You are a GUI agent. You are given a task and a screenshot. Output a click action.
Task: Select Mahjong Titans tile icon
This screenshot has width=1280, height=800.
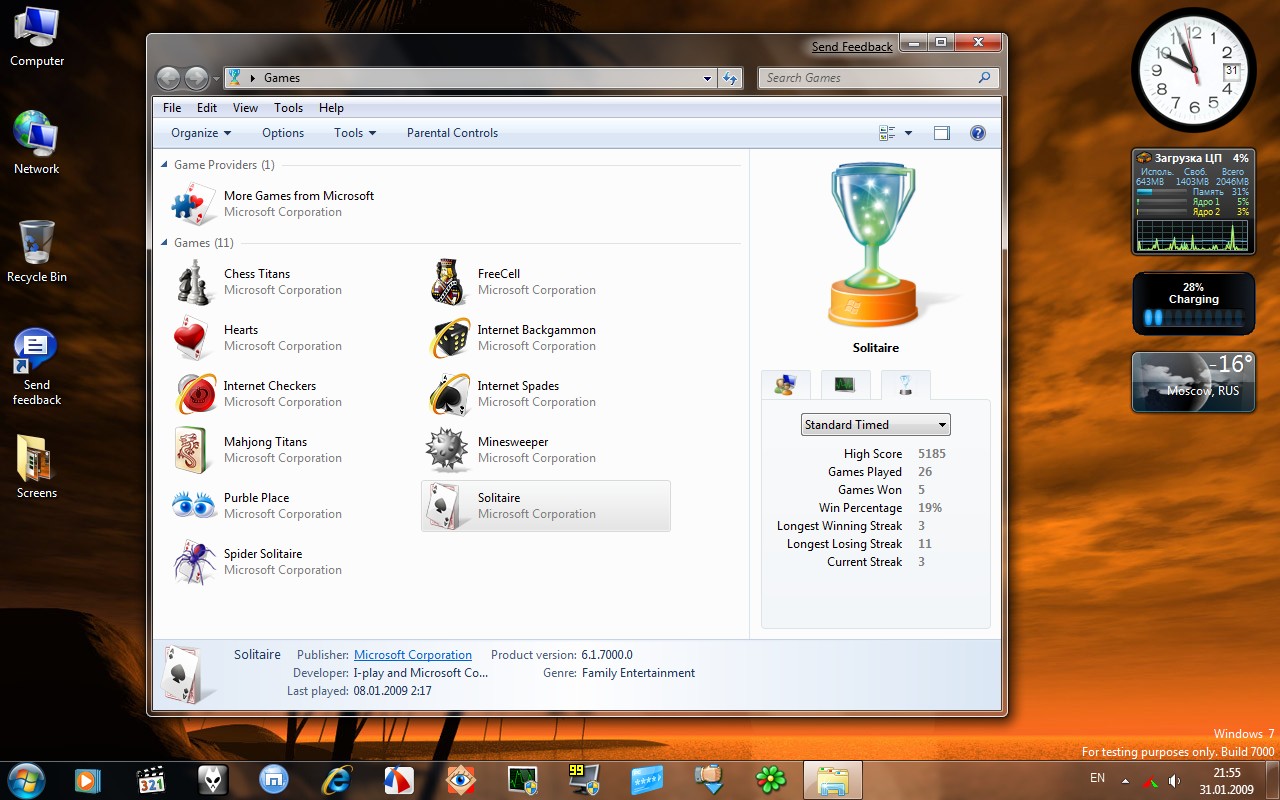coord(193,450)
